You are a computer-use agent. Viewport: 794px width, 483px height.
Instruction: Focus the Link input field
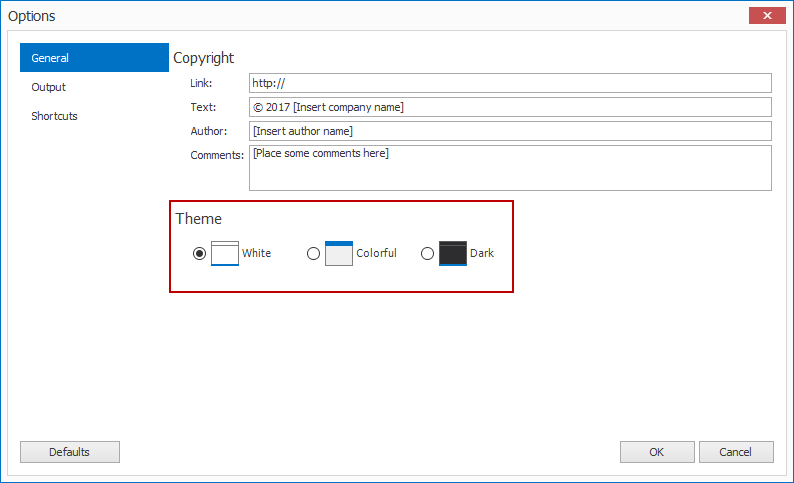[x=510, y=83]
